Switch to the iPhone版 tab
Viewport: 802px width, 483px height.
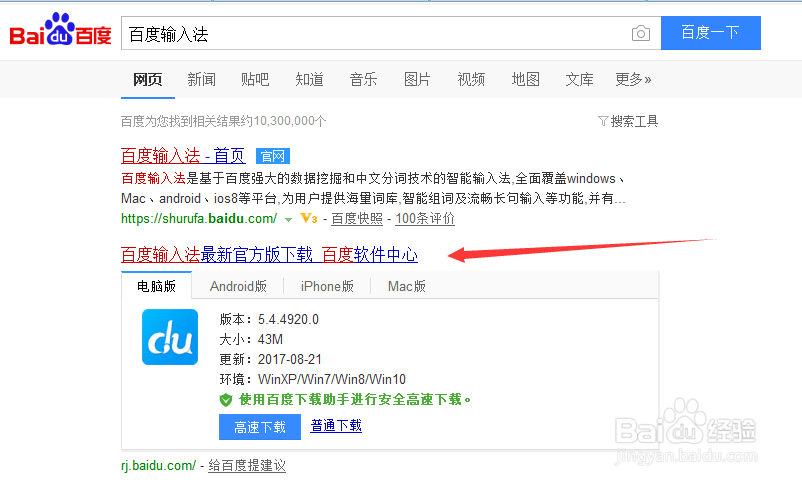point(327,286)
